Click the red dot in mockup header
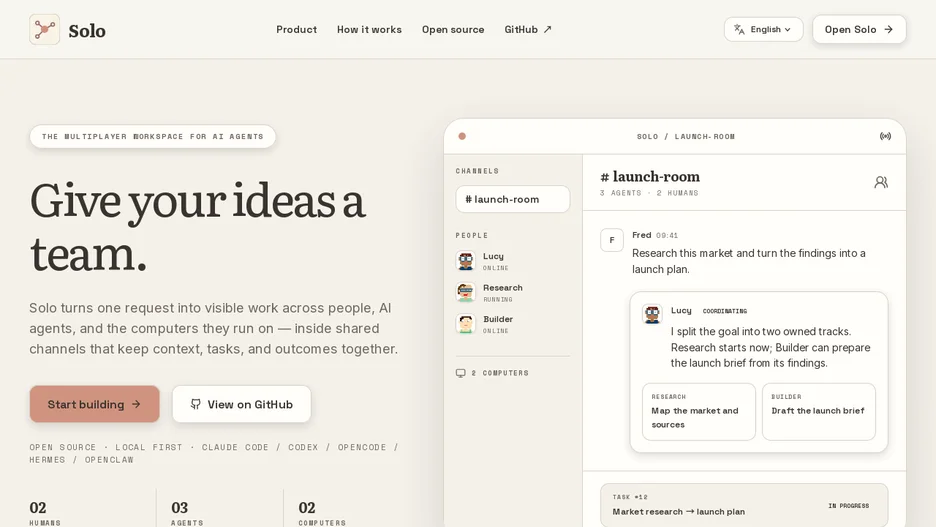Screen dimensions: 936x527 (x=462, y=136)
